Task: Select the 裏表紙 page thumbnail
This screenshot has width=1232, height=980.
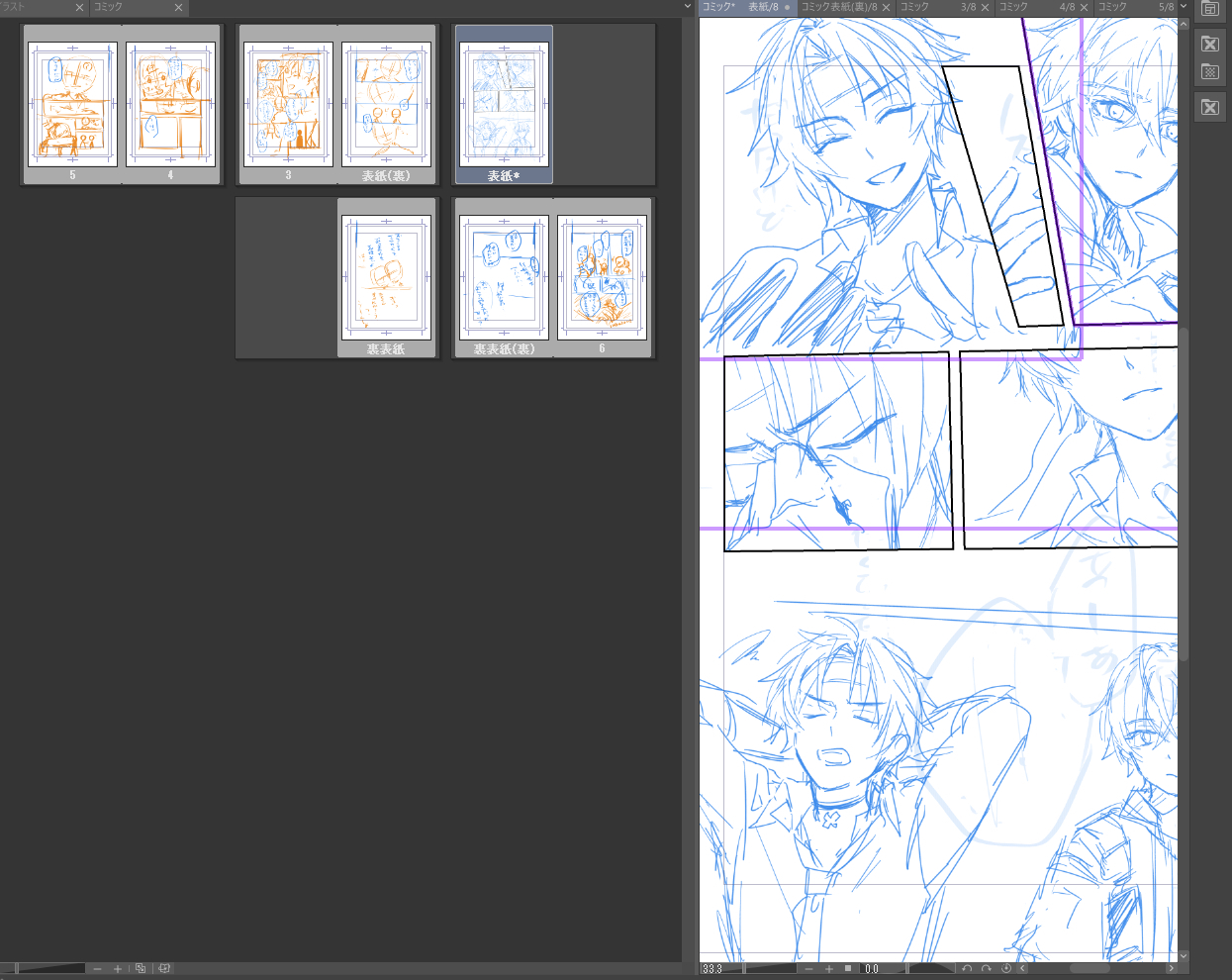Action: pyautogui.click(x=386, y=279)
